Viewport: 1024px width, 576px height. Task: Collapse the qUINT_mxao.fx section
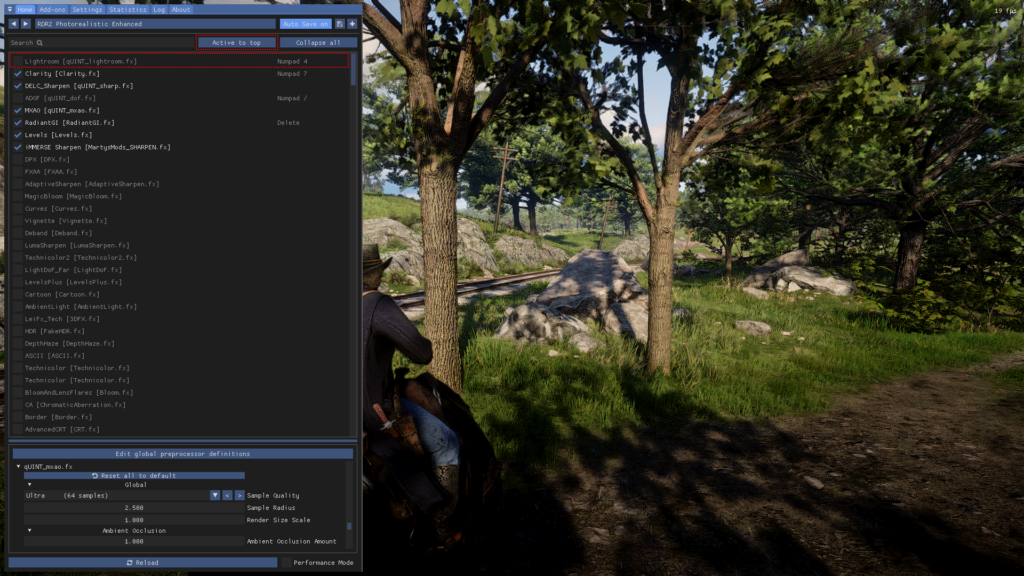(18, 467)
